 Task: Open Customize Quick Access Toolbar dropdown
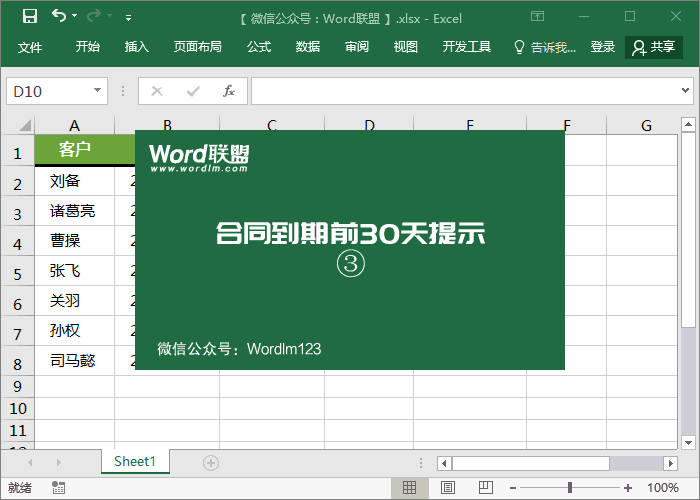click(x=129, y=18)
